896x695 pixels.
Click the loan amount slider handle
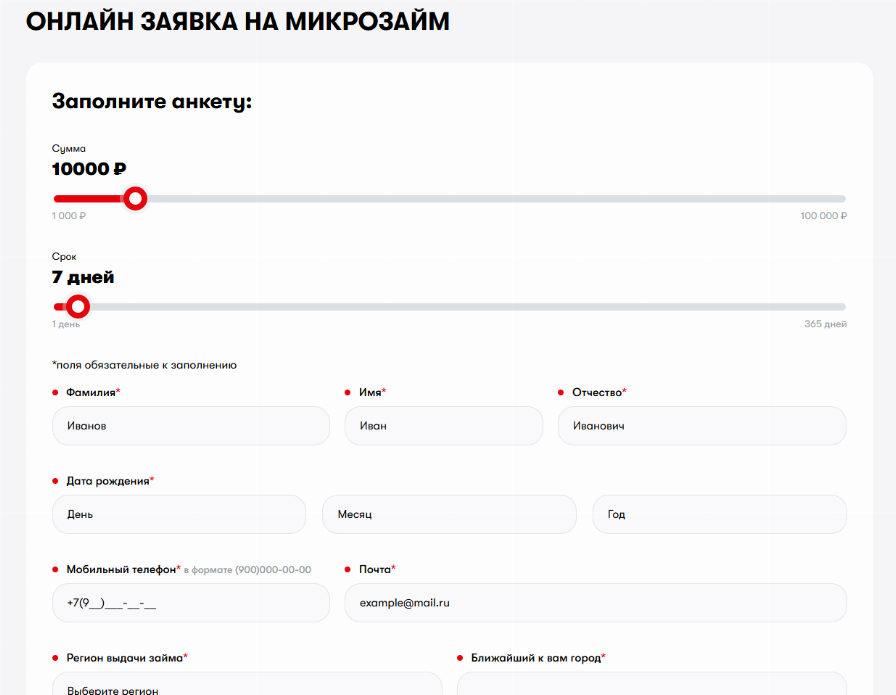135,198
